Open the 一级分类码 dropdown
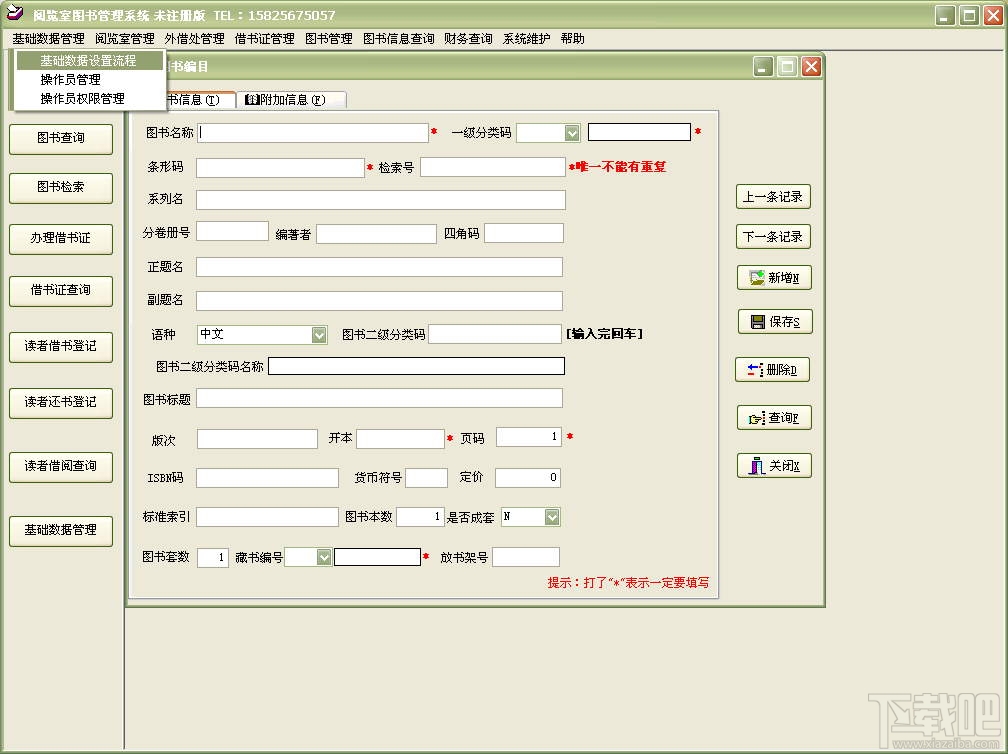Screen dimensions: 1008x754 [572, 132]
